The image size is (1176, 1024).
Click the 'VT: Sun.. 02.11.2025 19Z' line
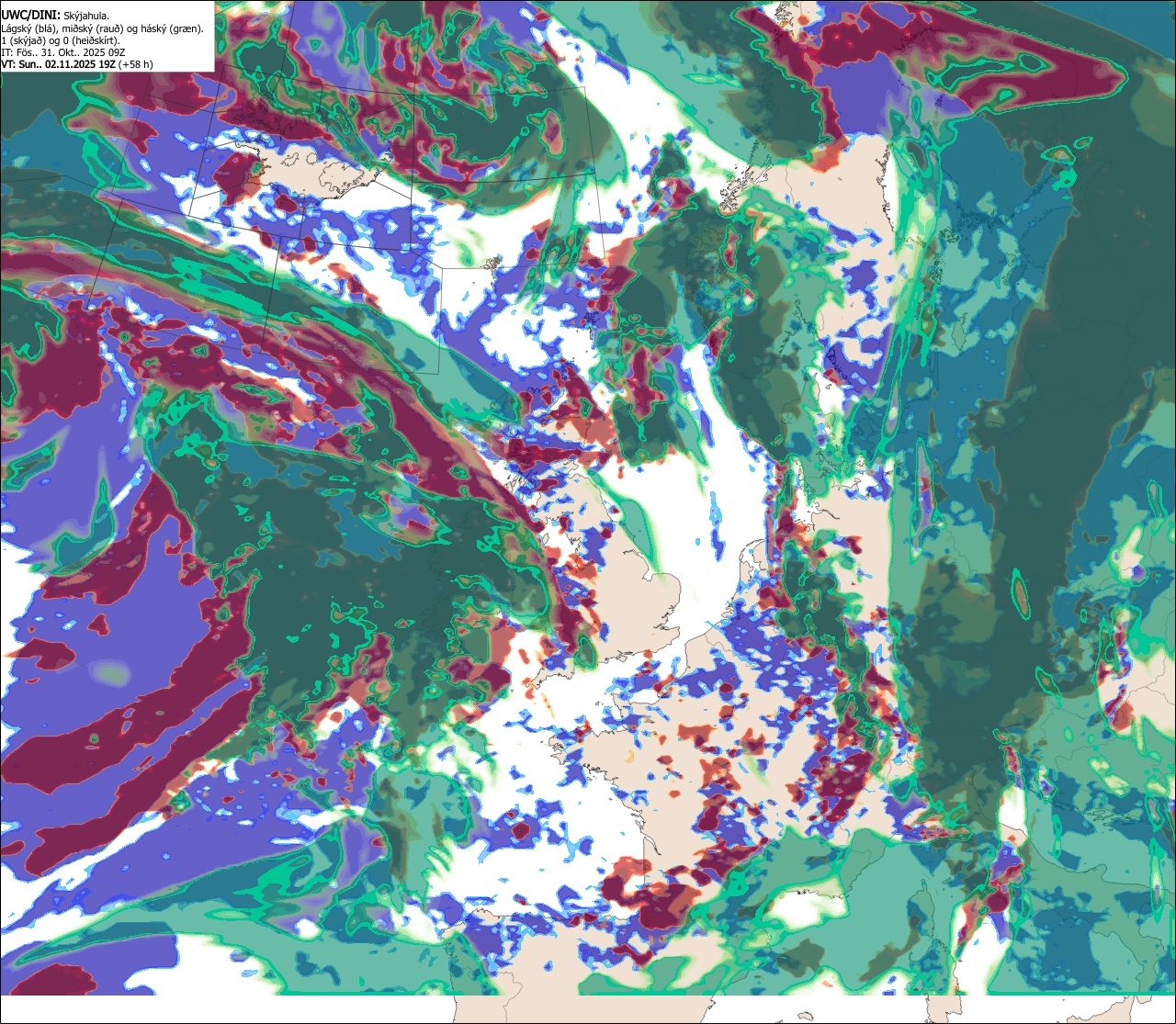tap(76, 64)
